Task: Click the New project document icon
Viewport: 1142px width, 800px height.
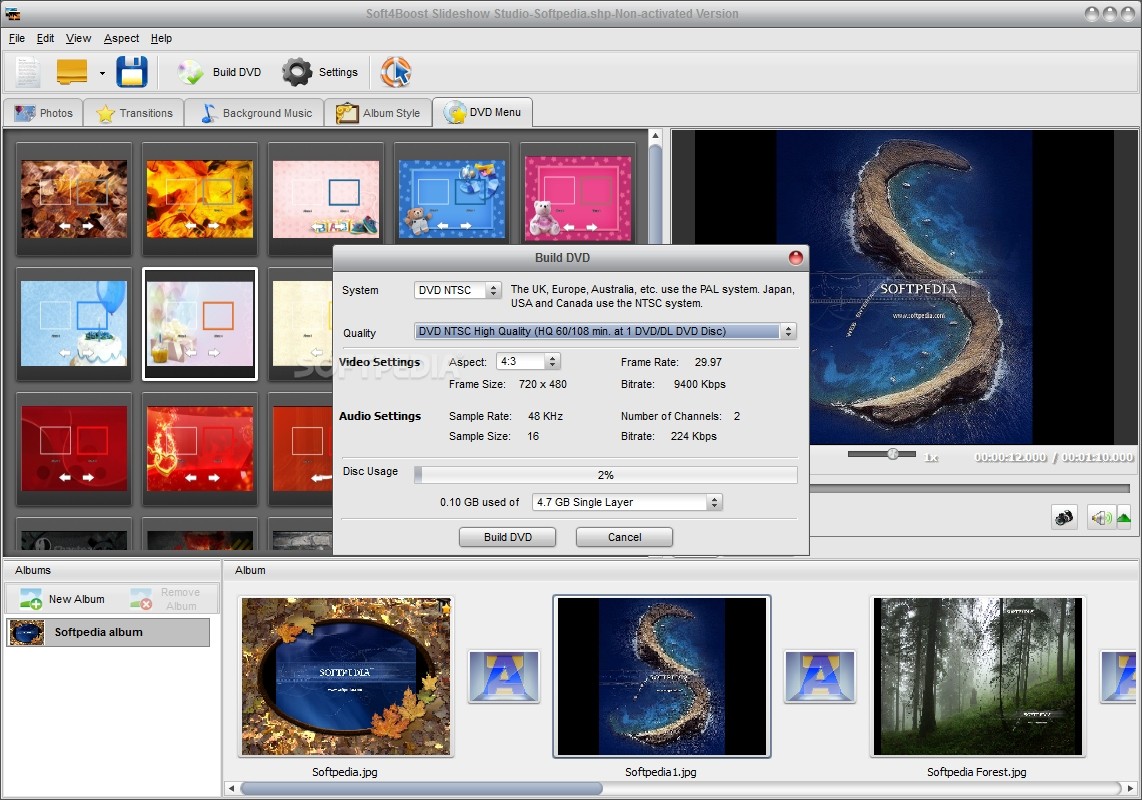Action: click(x=28, y=72)
